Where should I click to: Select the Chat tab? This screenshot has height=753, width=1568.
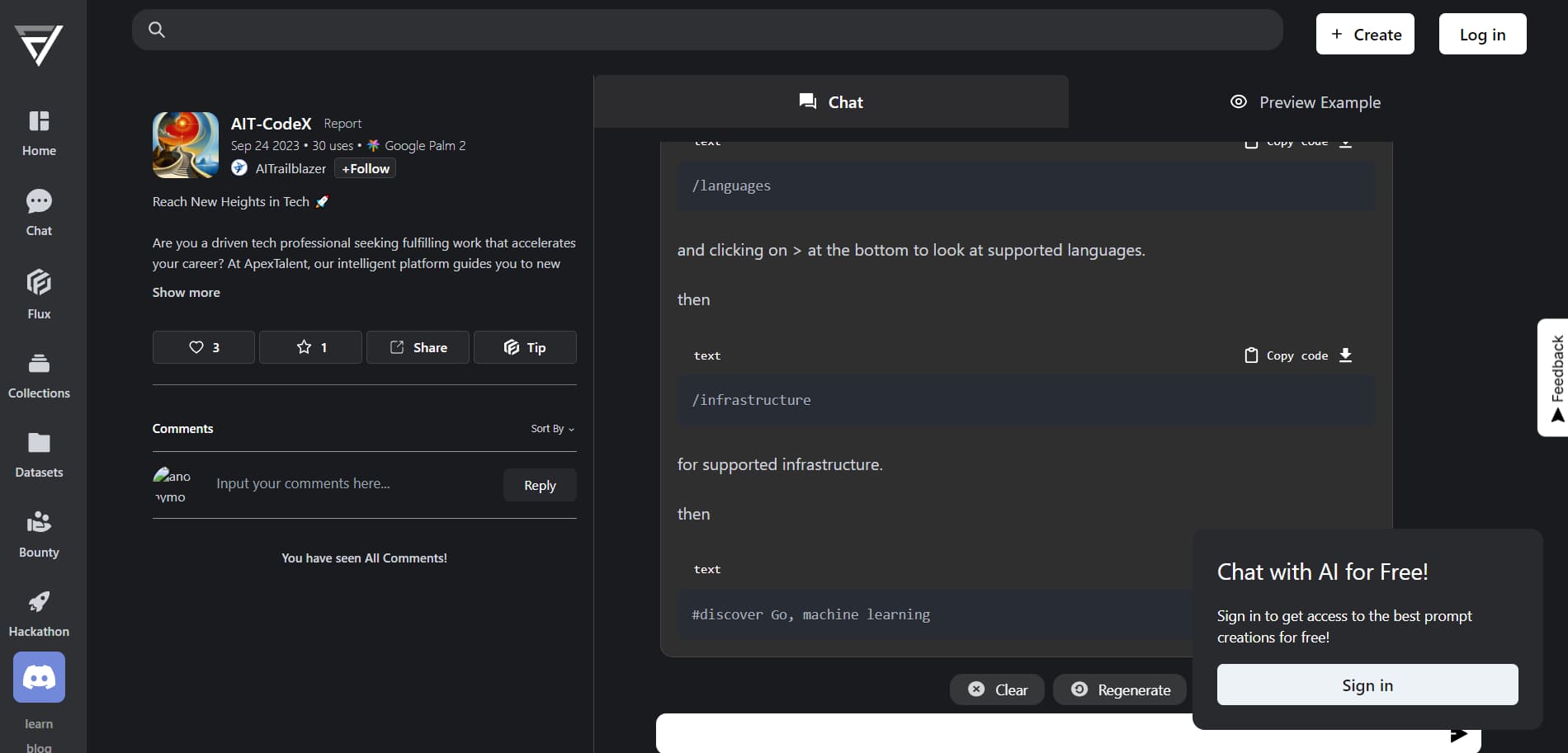tap(830, 102)
